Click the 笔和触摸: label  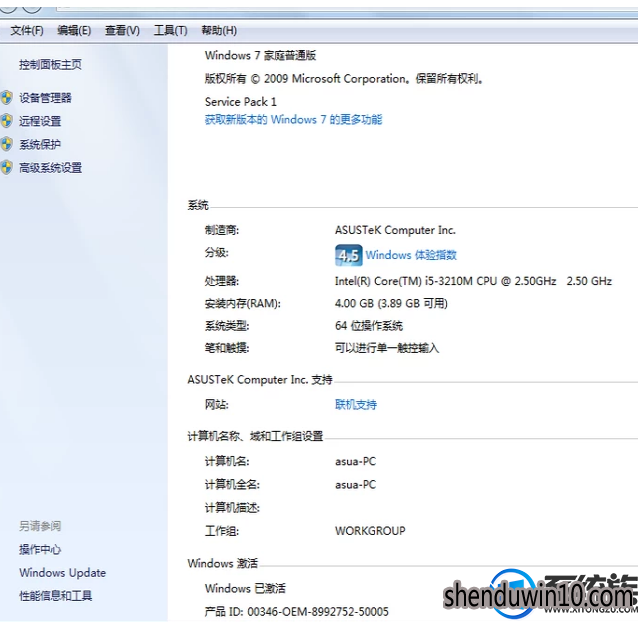click(227, 348)
